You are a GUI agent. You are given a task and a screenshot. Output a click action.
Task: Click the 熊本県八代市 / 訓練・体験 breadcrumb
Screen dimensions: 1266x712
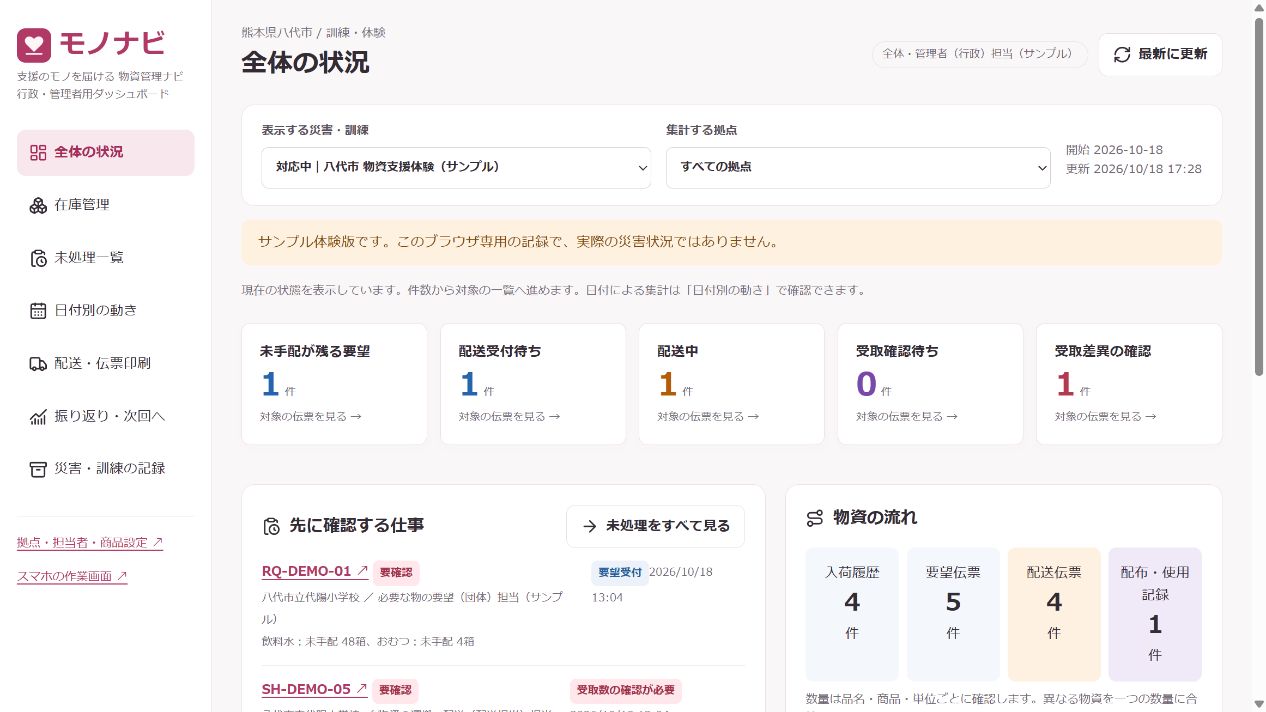click(313, 33)
